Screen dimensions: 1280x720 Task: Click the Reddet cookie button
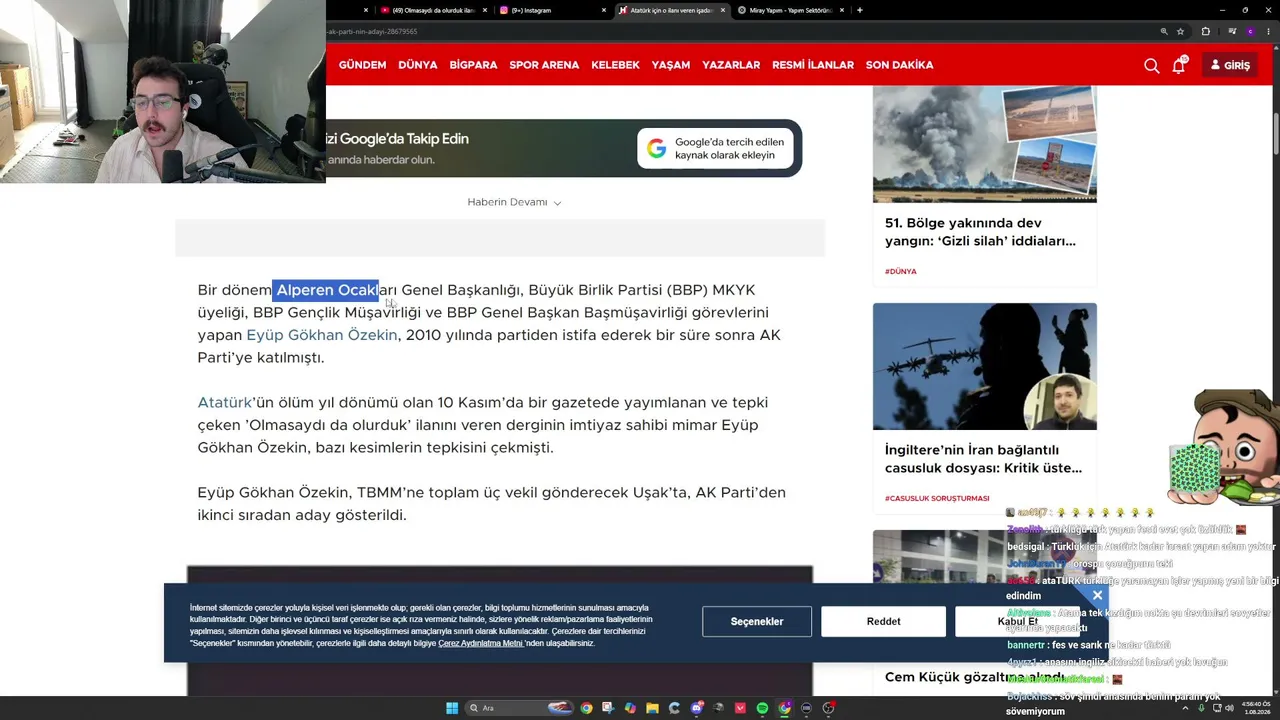[884, 621]
